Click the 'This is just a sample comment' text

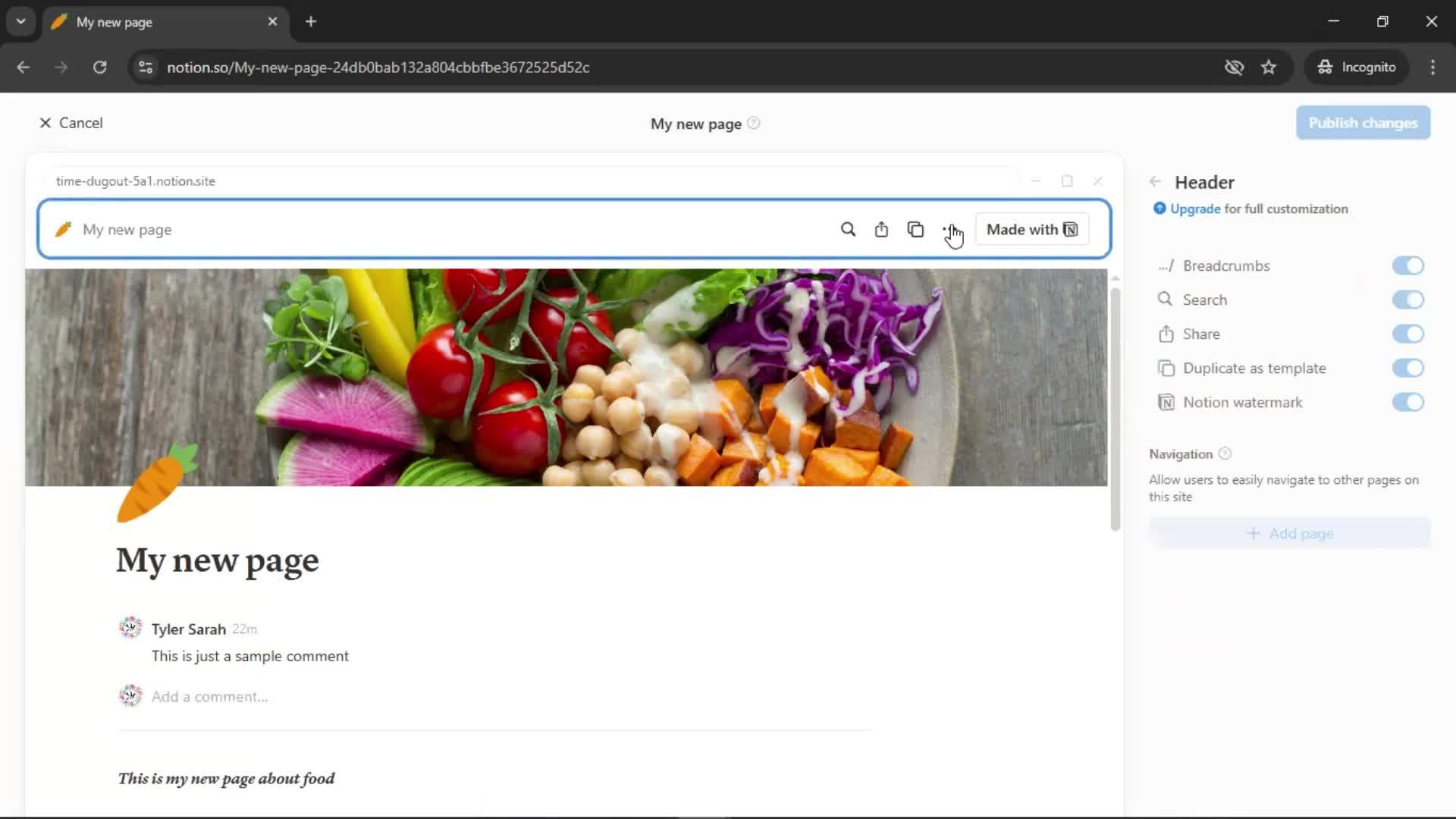(249, 656)
